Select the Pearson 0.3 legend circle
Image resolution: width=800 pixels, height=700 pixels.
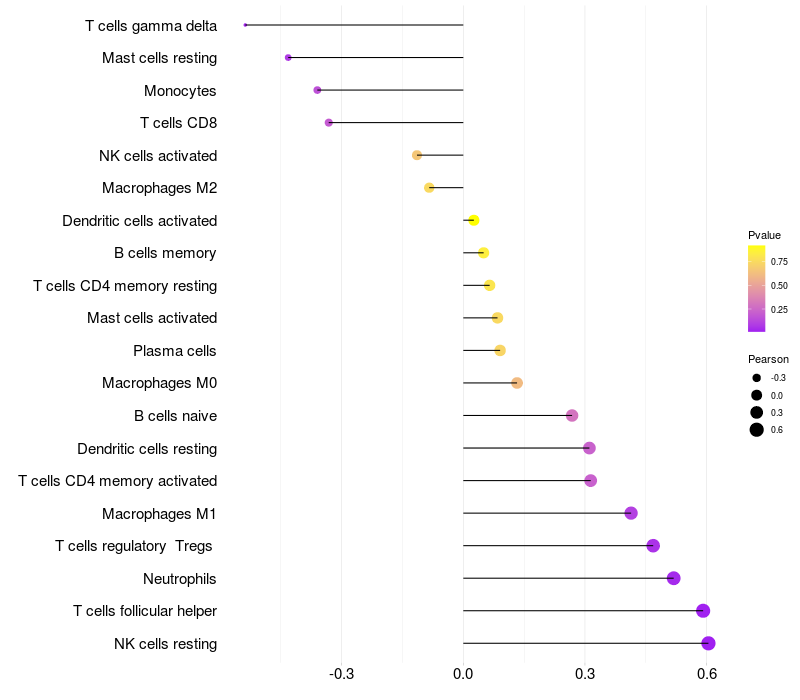[x=757, y=413]
